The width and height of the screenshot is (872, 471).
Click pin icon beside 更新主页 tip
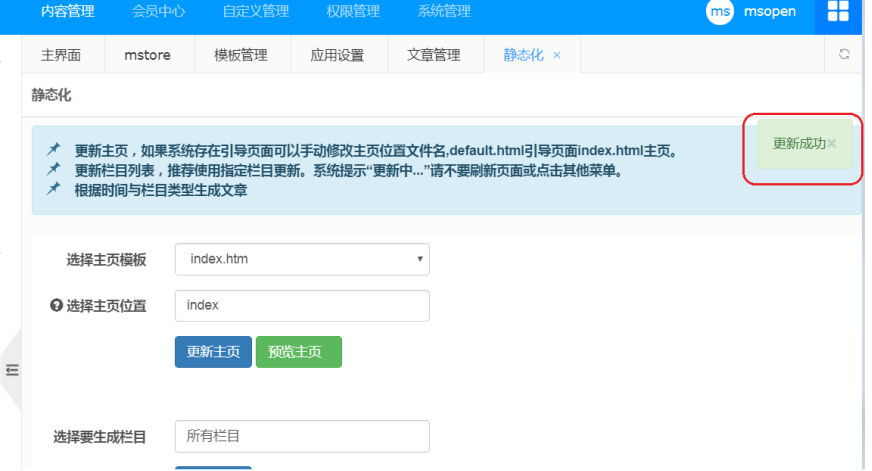53,149
